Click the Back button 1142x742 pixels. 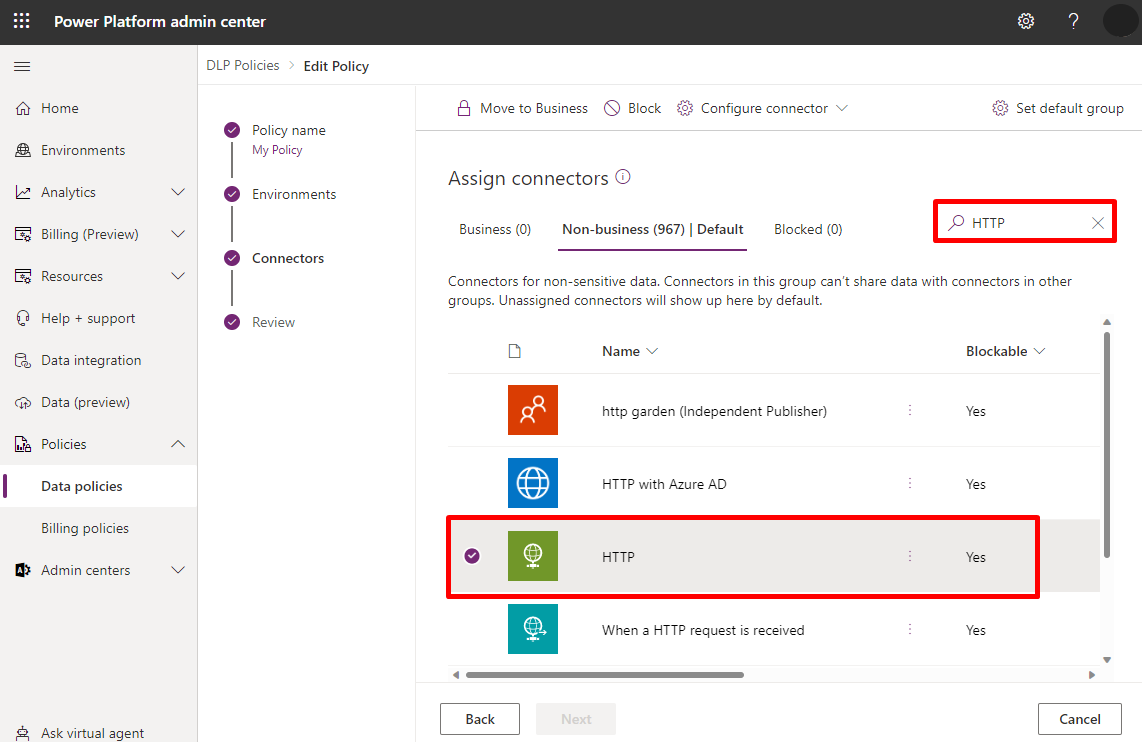pyautogui.click(x=480, y=719)
